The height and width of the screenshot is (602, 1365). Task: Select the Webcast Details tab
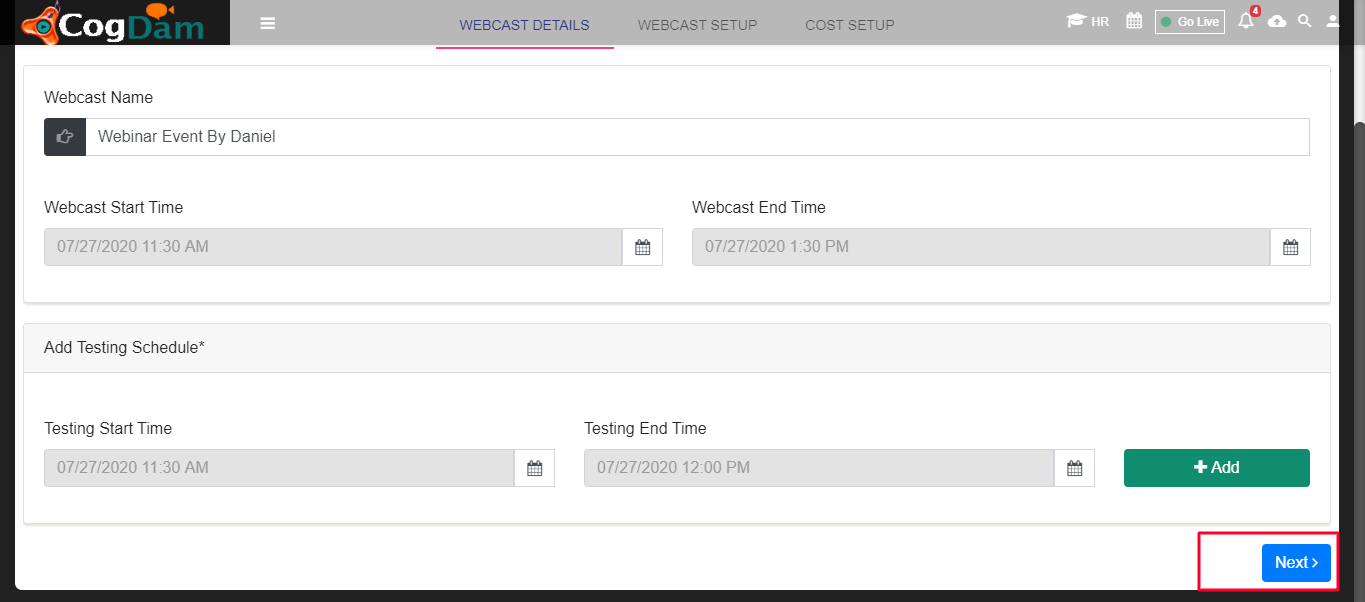point(525,25)
